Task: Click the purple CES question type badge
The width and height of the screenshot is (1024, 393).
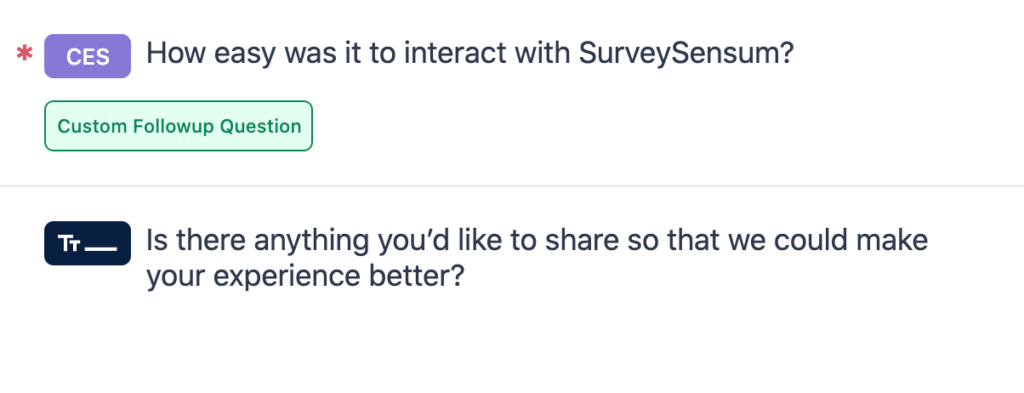Action: click(x=88, y=56)
